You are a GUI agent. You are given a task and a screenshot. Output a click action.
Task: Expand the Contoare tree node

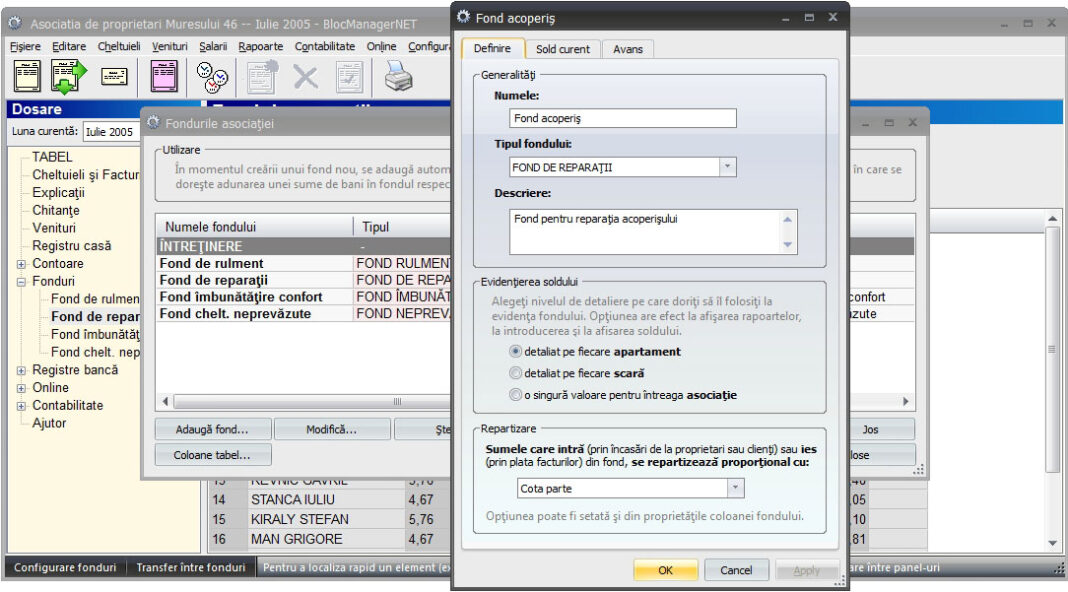click(x=21, y=264)
